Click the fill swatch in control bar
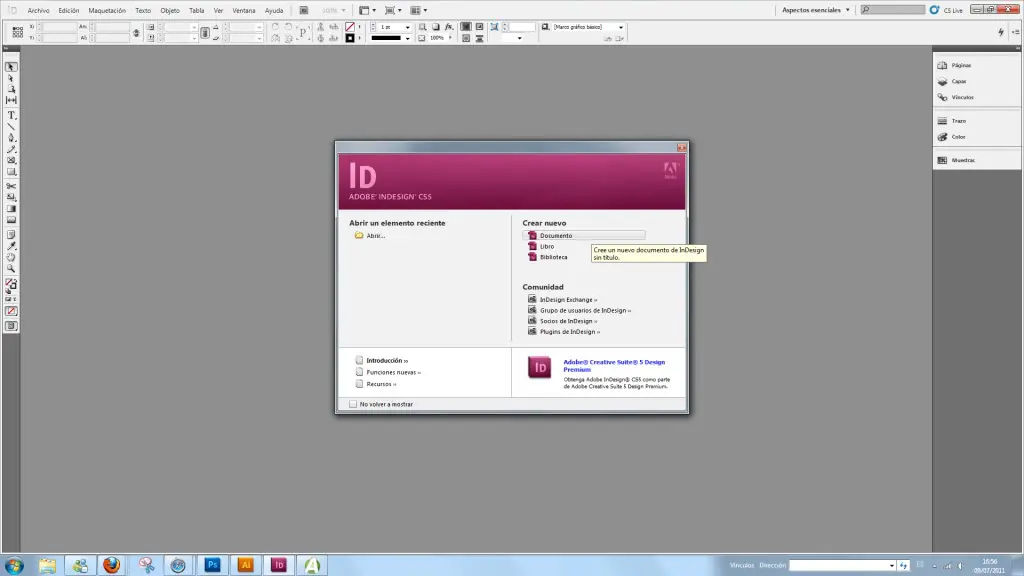The image size is (1024, 576). 350,27
